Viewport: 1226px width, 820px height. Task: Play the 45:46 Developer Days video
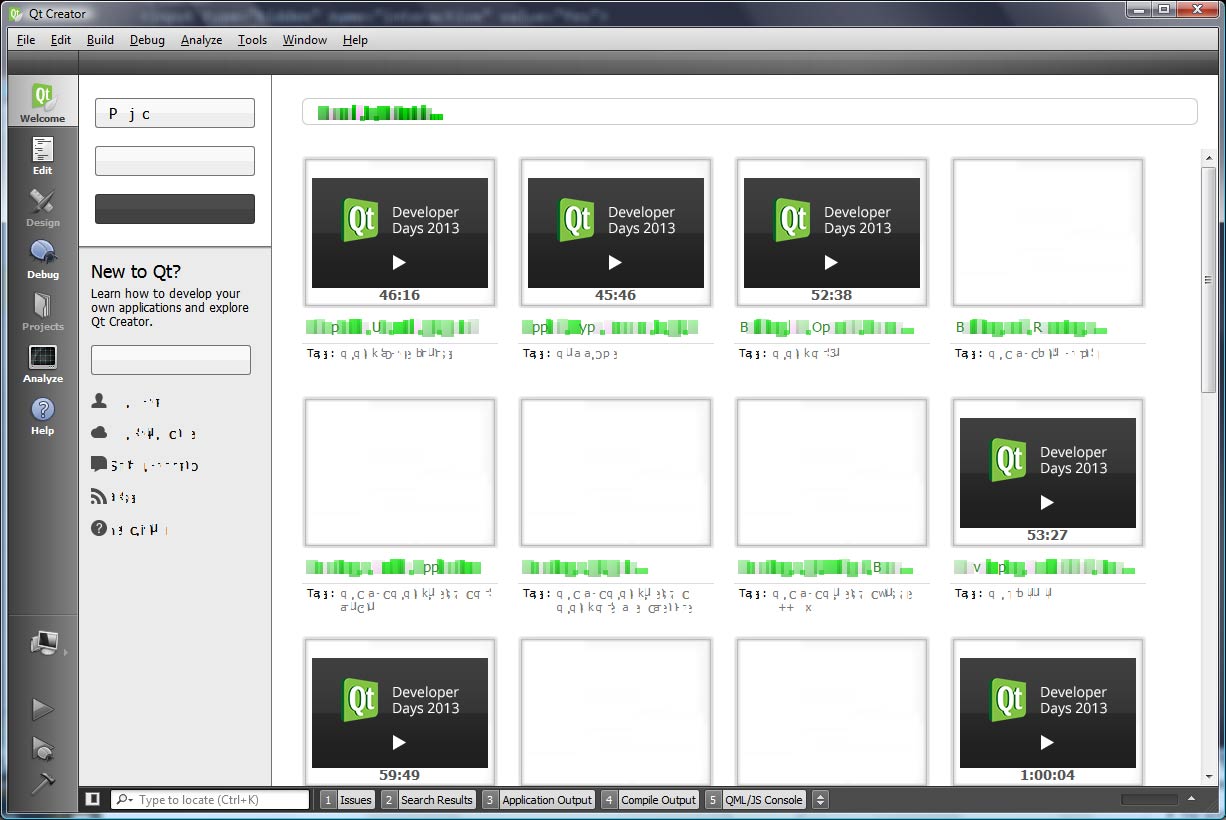[x=616, y=233]
